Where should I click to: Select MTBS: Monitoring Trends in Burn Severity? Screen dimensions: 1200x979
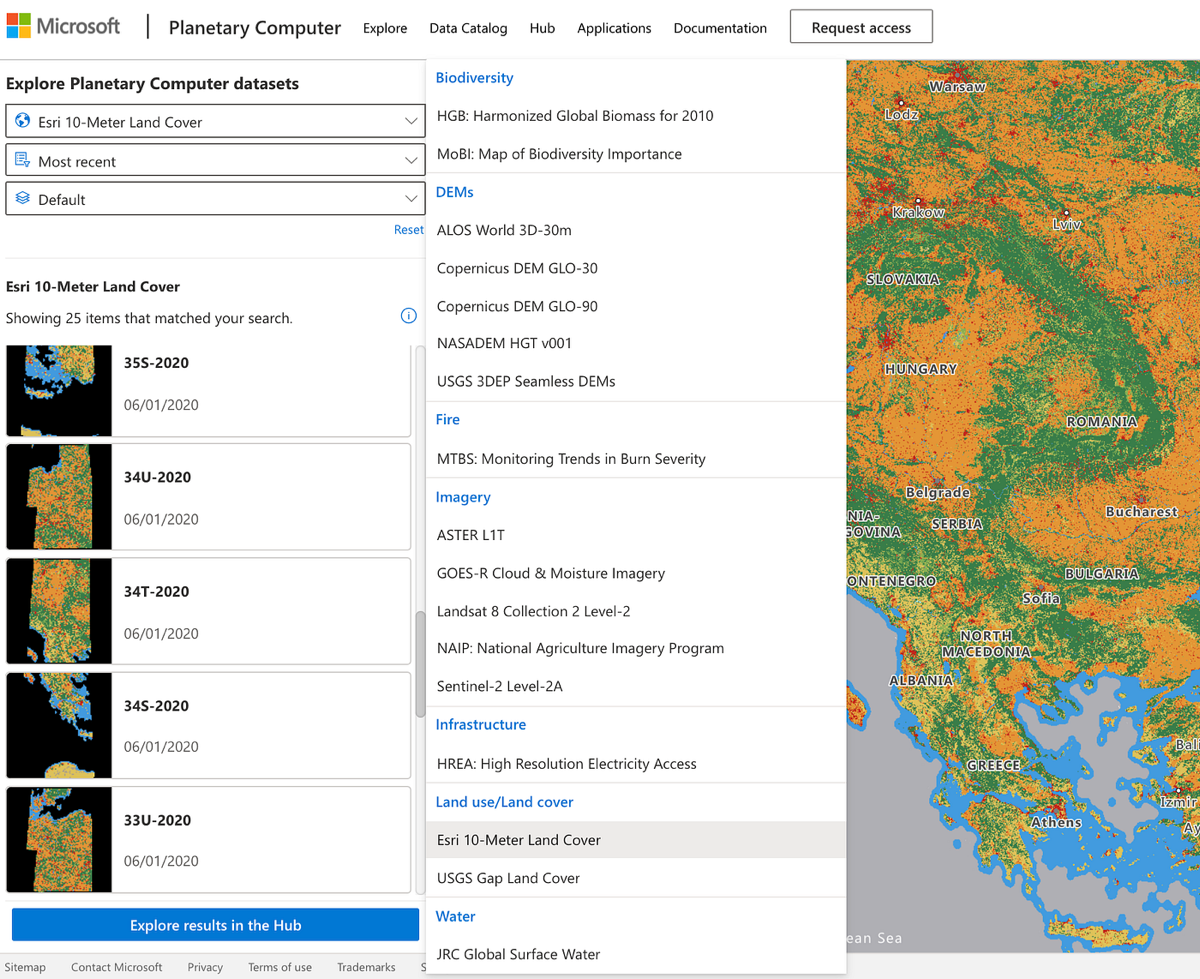click(636, 458)
